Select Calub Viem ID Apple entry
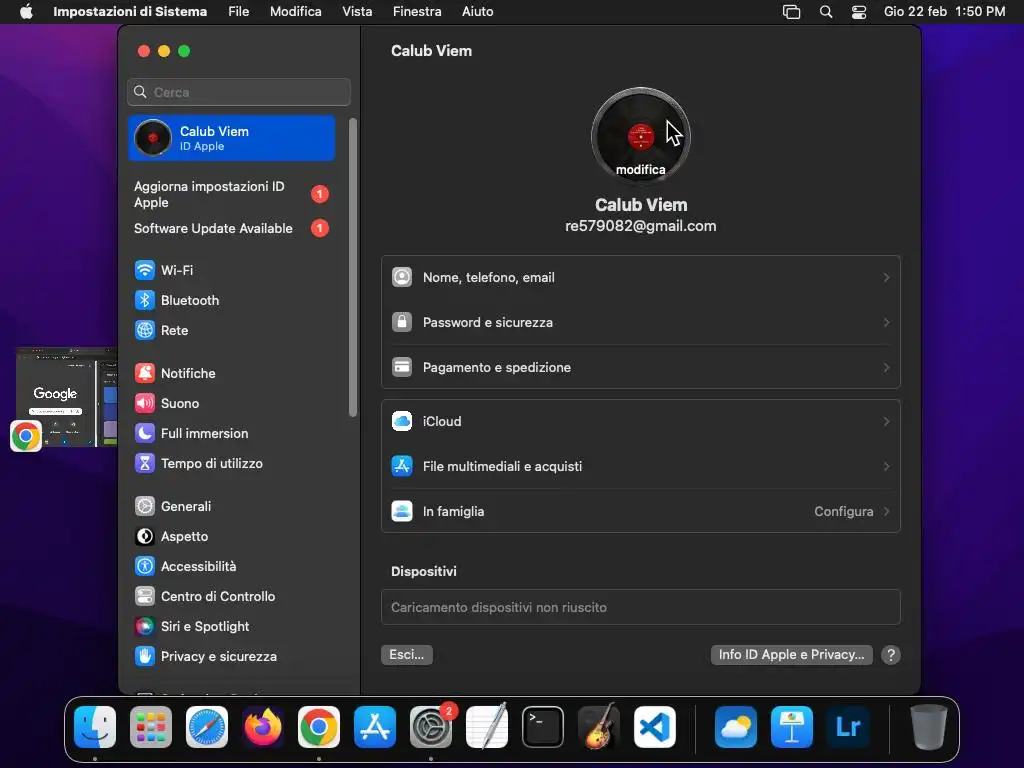This screenshot has height=768, width=1024. (x=232, y=138)
